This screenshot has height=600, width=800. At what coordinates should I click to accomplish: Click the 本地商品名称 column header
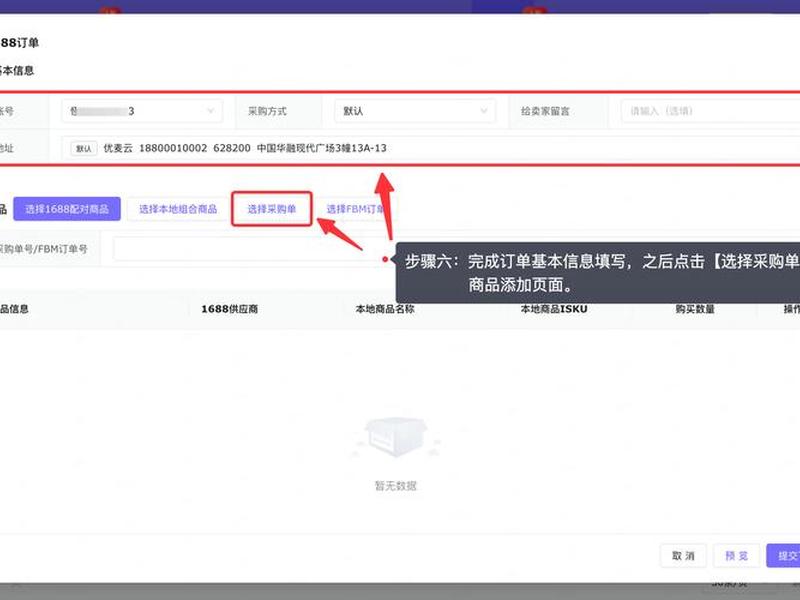(x=385, y=309)
